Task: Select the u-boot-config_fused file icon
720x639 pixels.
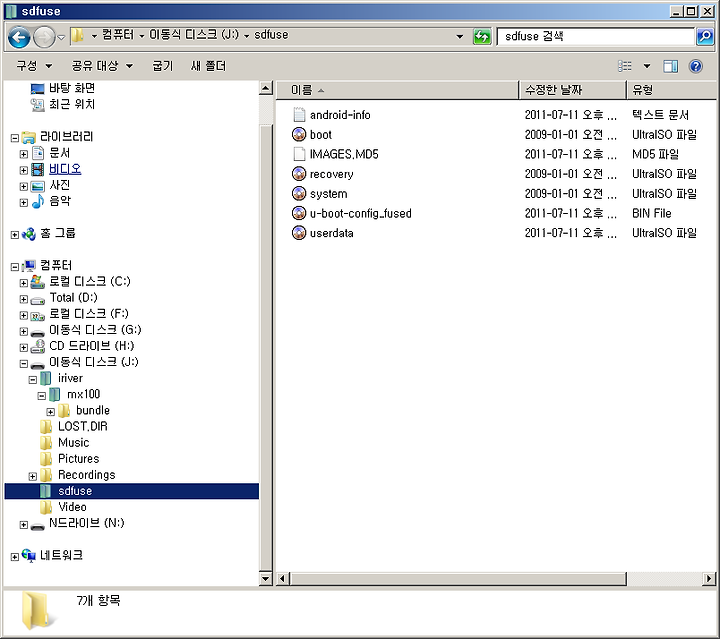Action: click(x=299, y=213)
